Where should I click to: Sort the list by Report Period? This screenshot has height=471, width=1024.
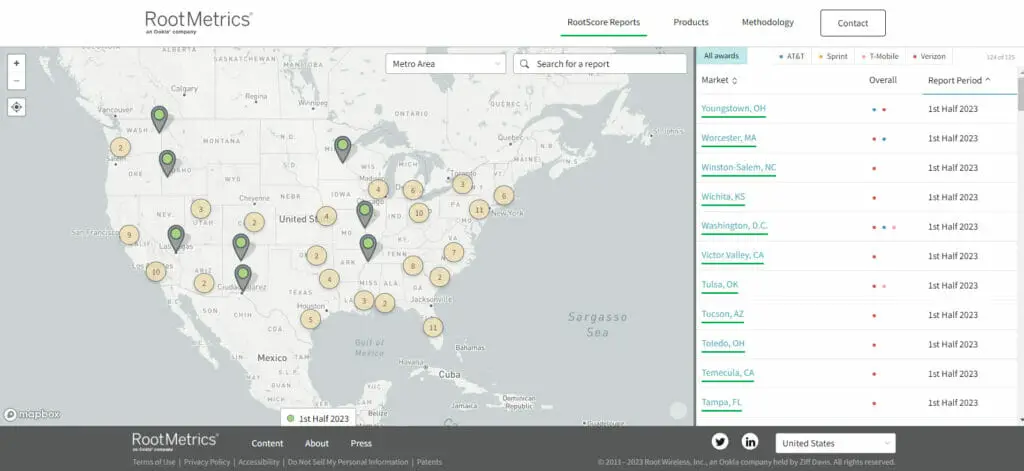pos(959,80)
